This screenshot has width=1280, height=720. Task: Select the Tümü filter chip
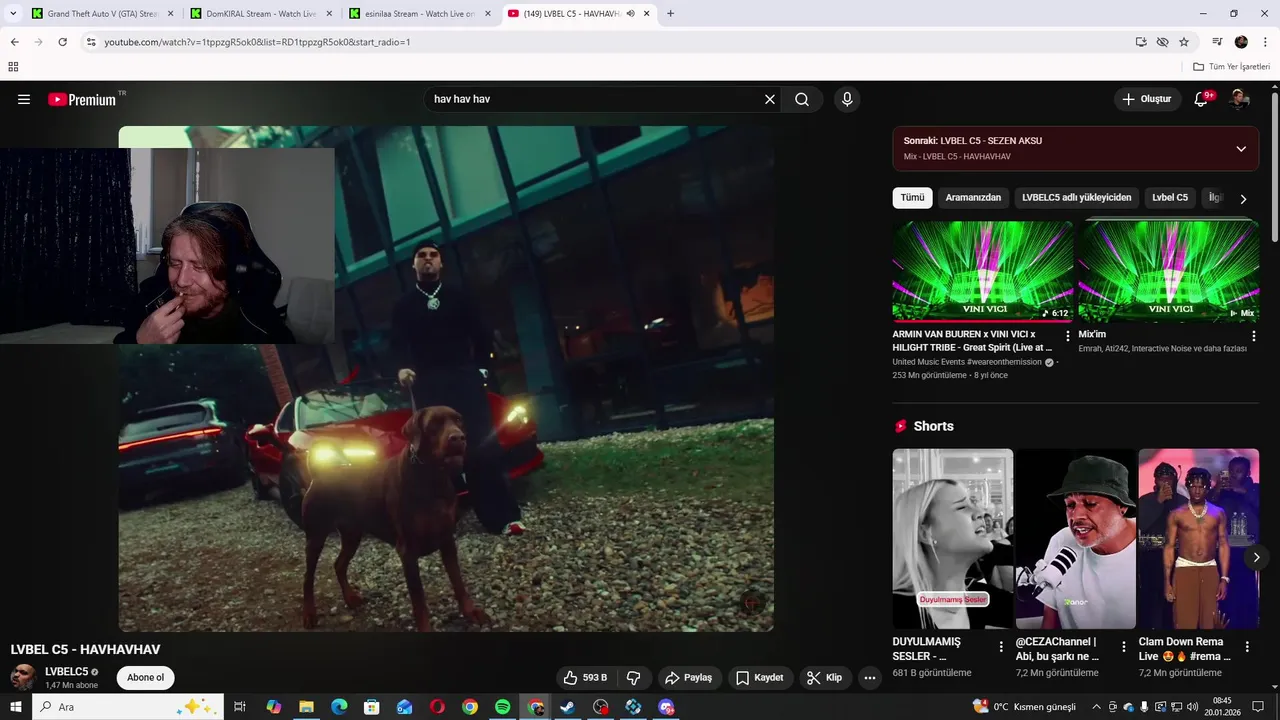[912, 197]
